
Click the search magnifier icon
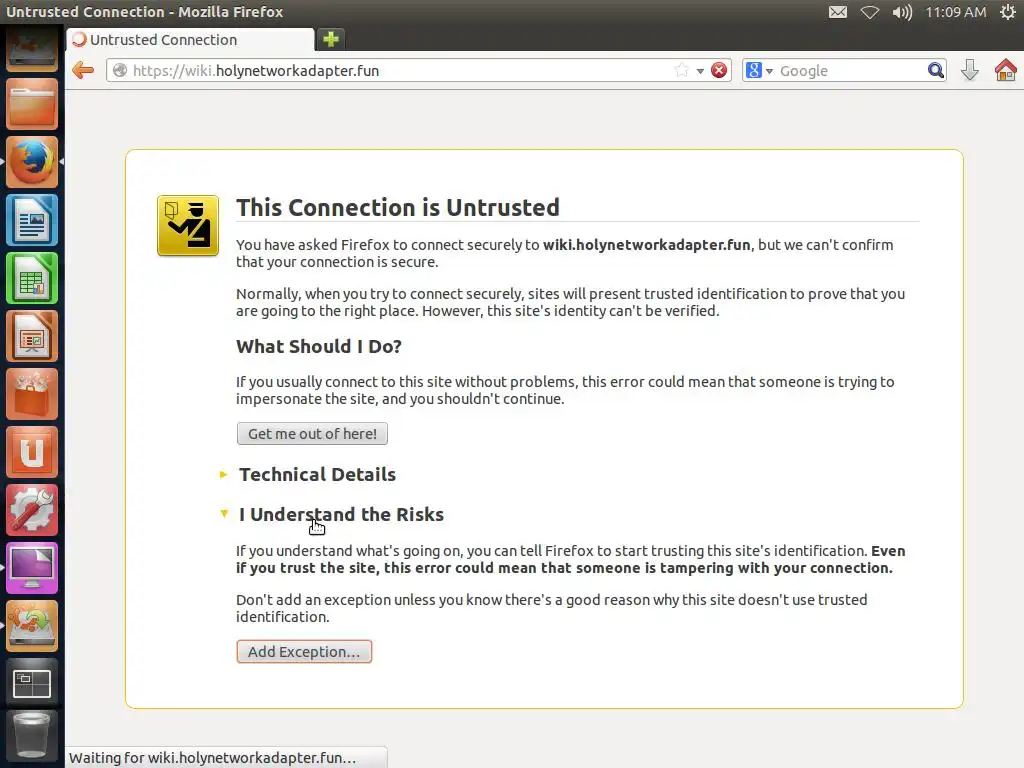(x=935, y=71)
